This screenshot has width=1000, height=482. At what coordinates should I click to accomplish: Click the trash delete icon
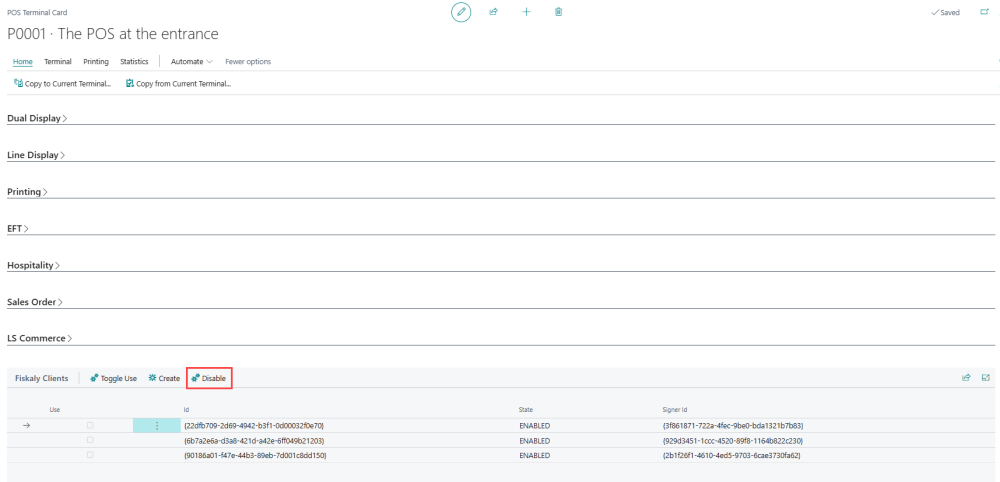click(x=558, y=12)
